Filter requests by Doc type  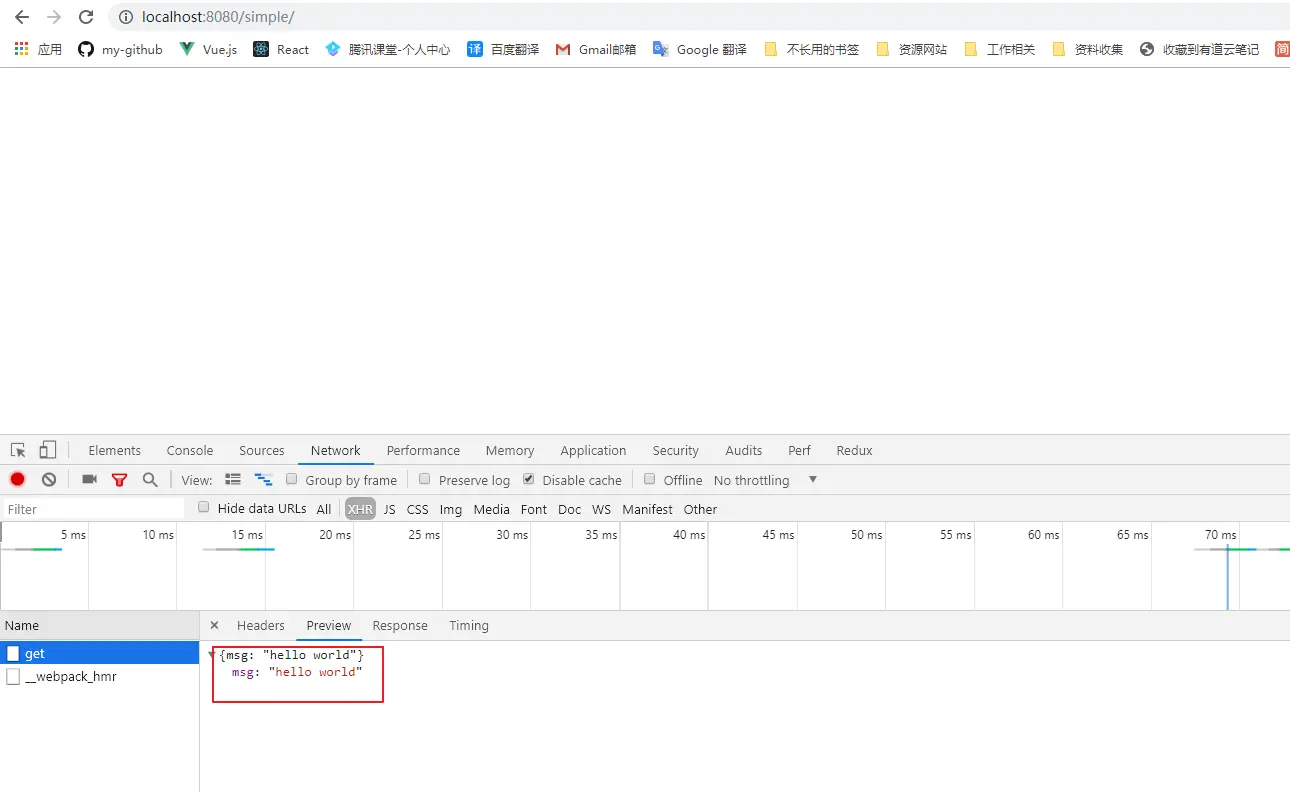coord(569,509)
